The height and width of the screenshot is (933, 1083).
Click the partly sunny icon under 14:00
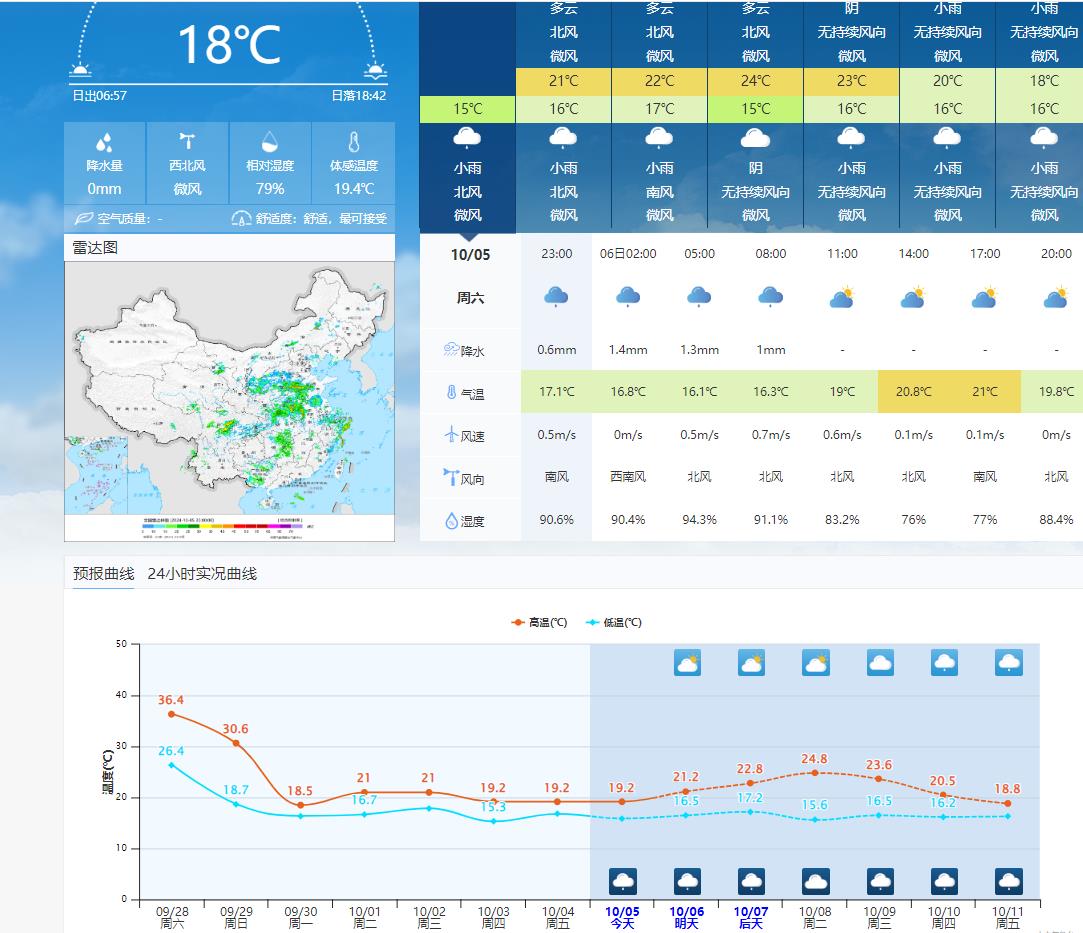tap(913, 297)
